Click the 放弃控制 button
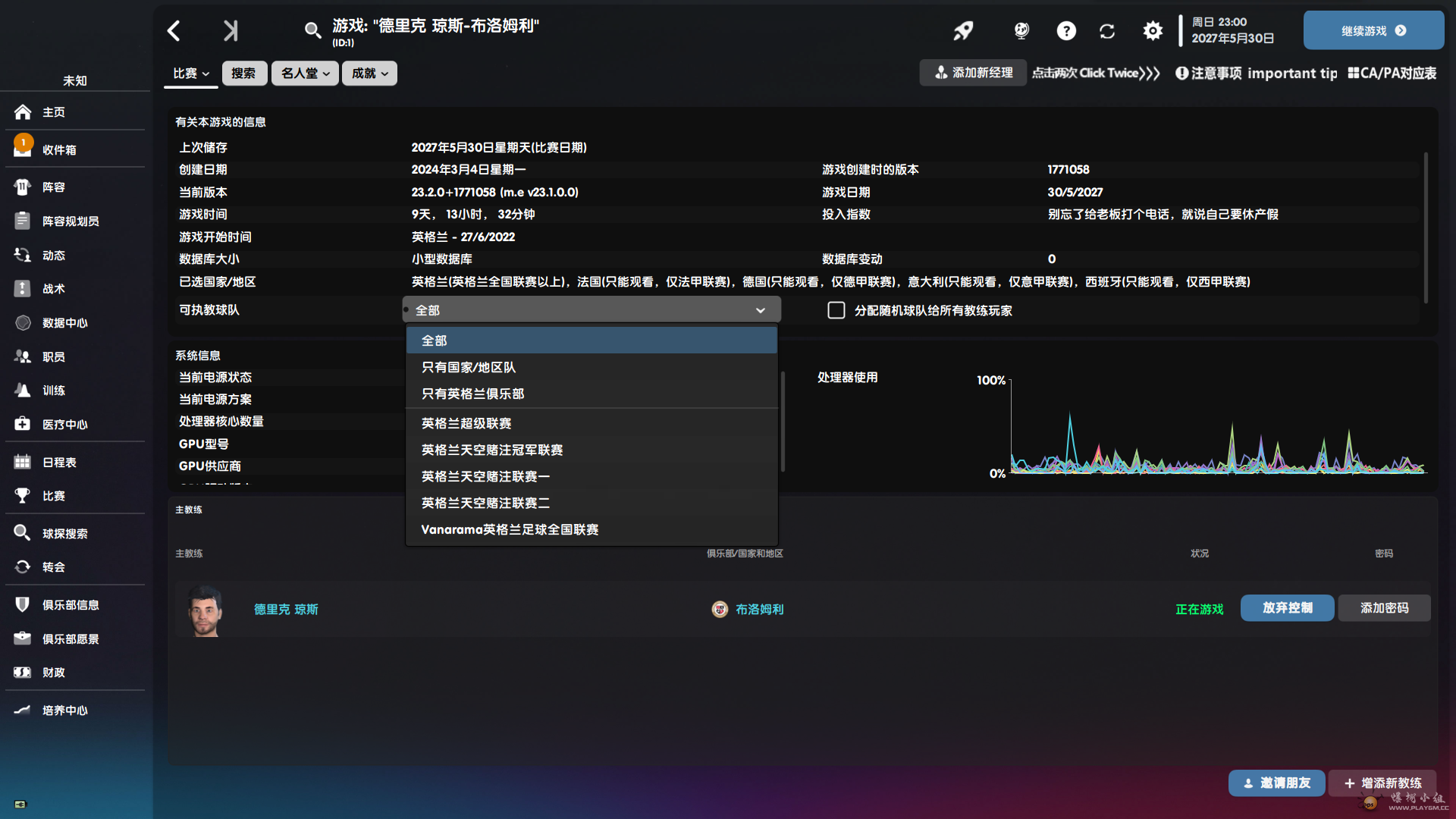 click(x=1287, y=608)
